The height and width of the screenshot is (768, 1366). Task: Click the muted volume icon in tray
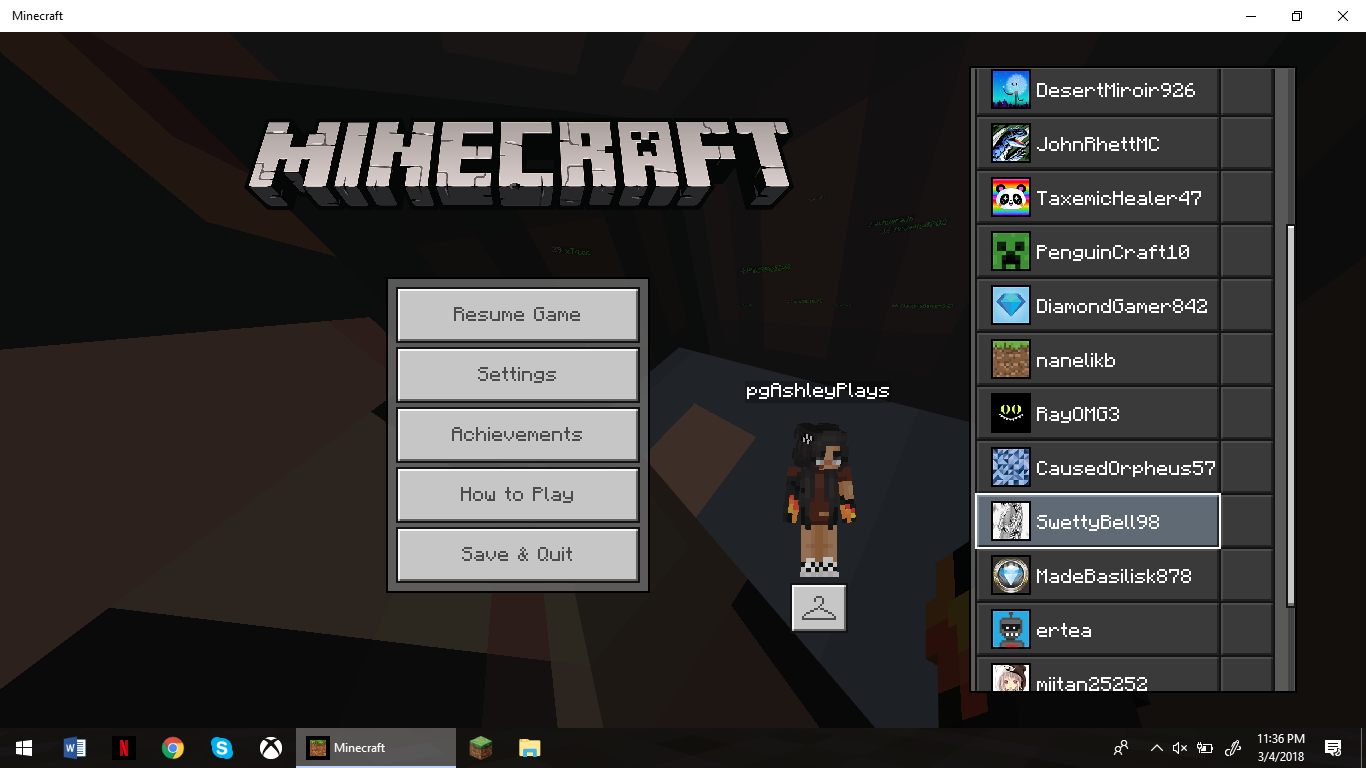1180,748
